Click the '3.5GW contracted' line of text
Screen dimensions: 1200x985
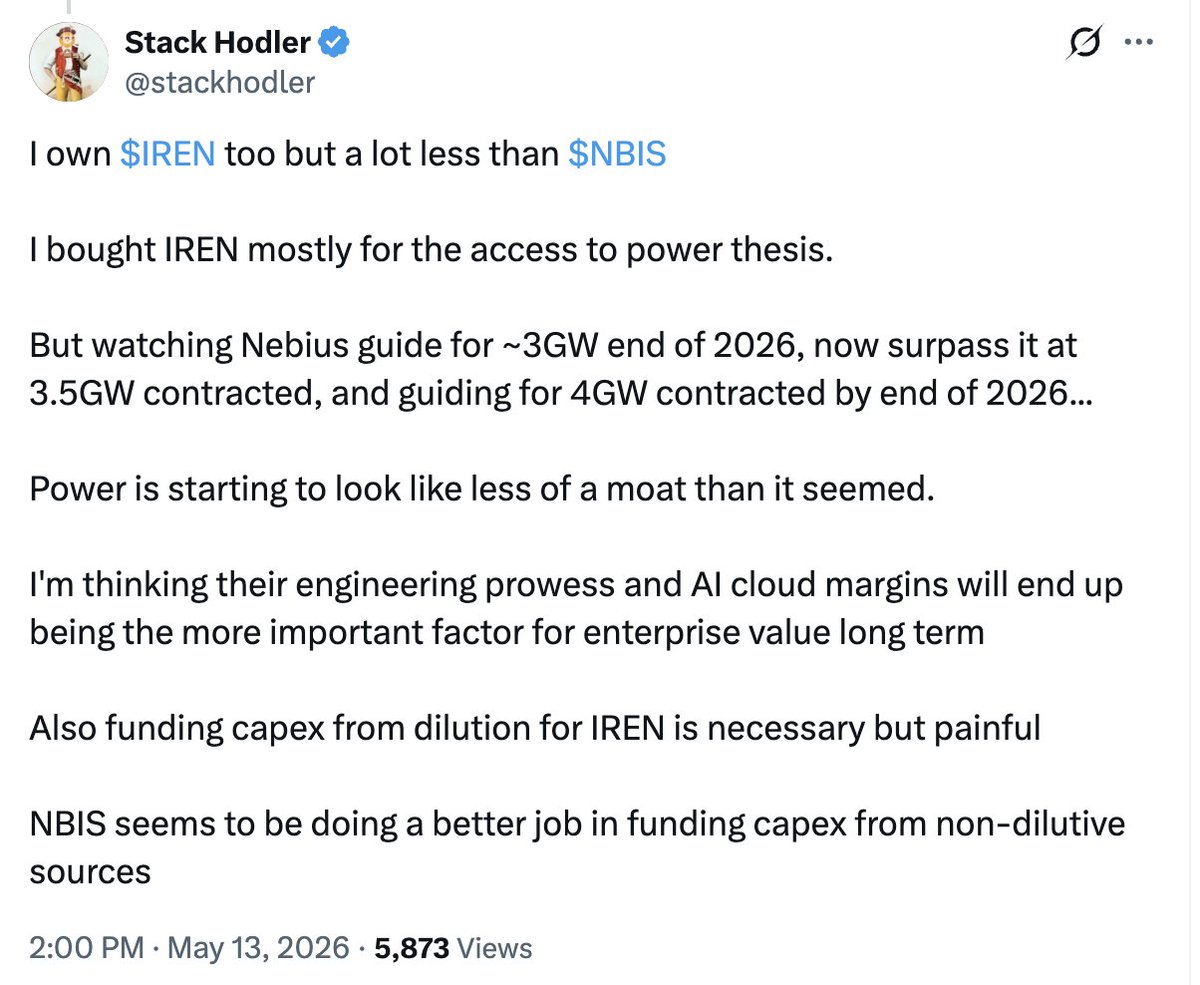click(548, 393)
